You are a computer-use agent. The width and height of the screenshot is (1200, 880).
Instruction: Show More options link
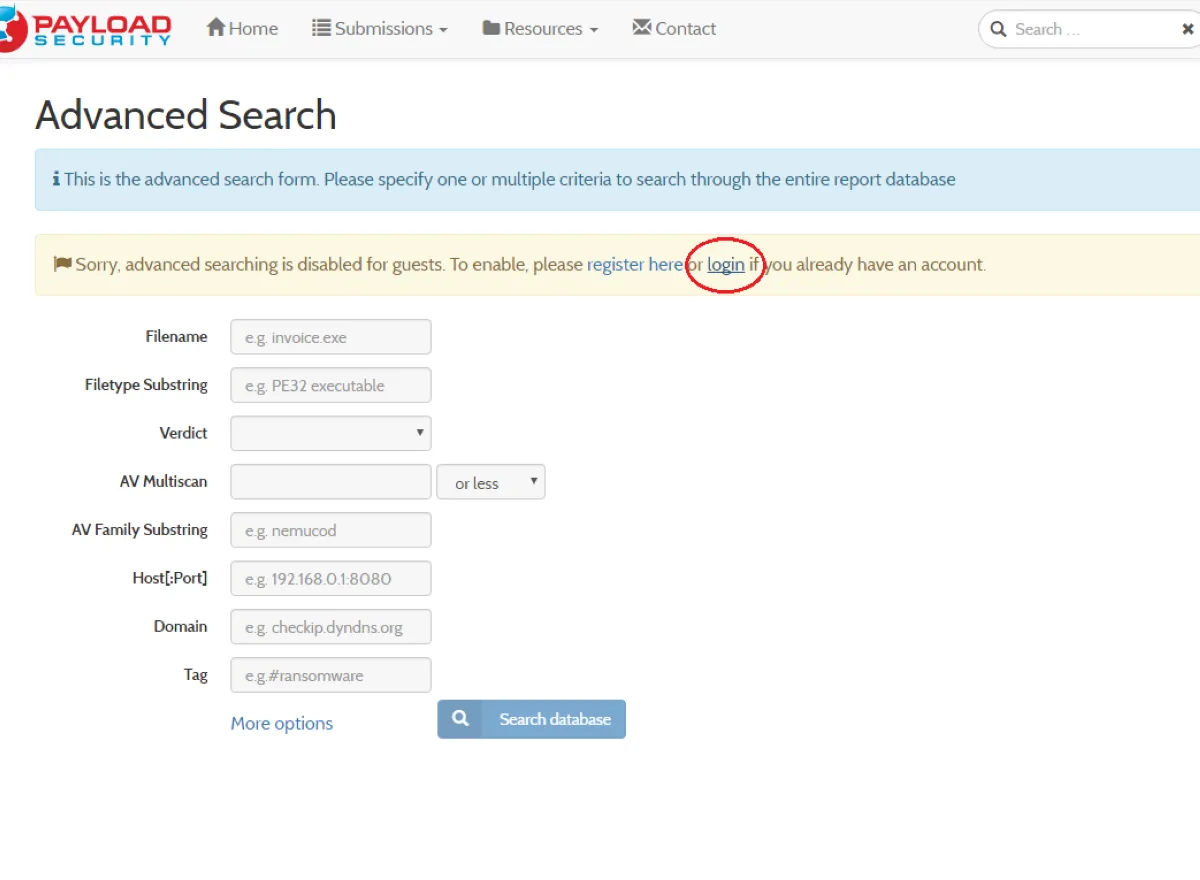[x=282, y=723]
